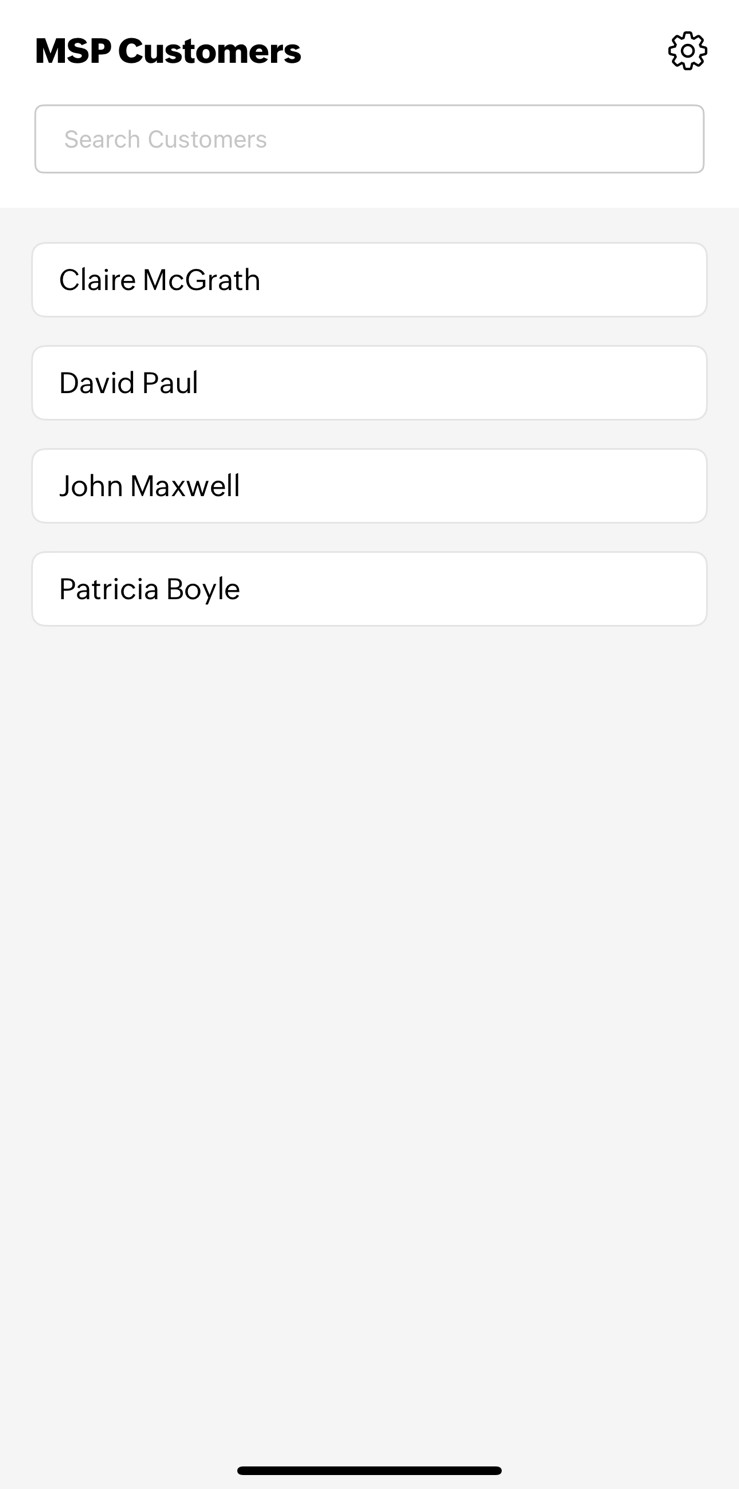Click the Search Customers input field
The width and height of the screenshot is (739, 1489).
tap(369, 139)
